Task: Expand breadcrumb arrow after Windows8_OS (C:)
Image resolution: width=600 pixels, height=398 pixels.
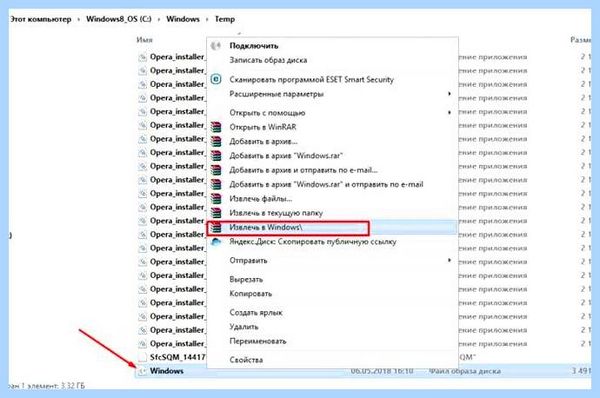Action: point(159,20)
